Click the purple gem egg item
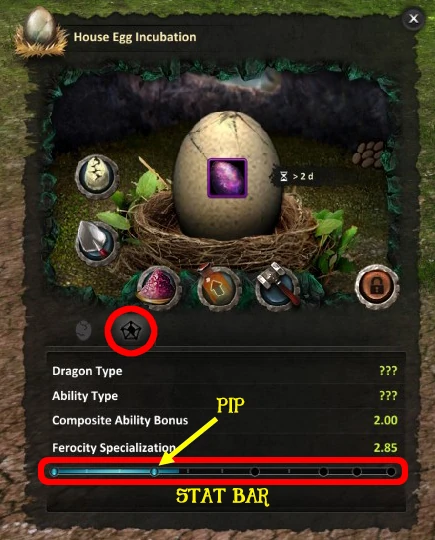Screen dimensions: 435x540 (x=227, y=178)
